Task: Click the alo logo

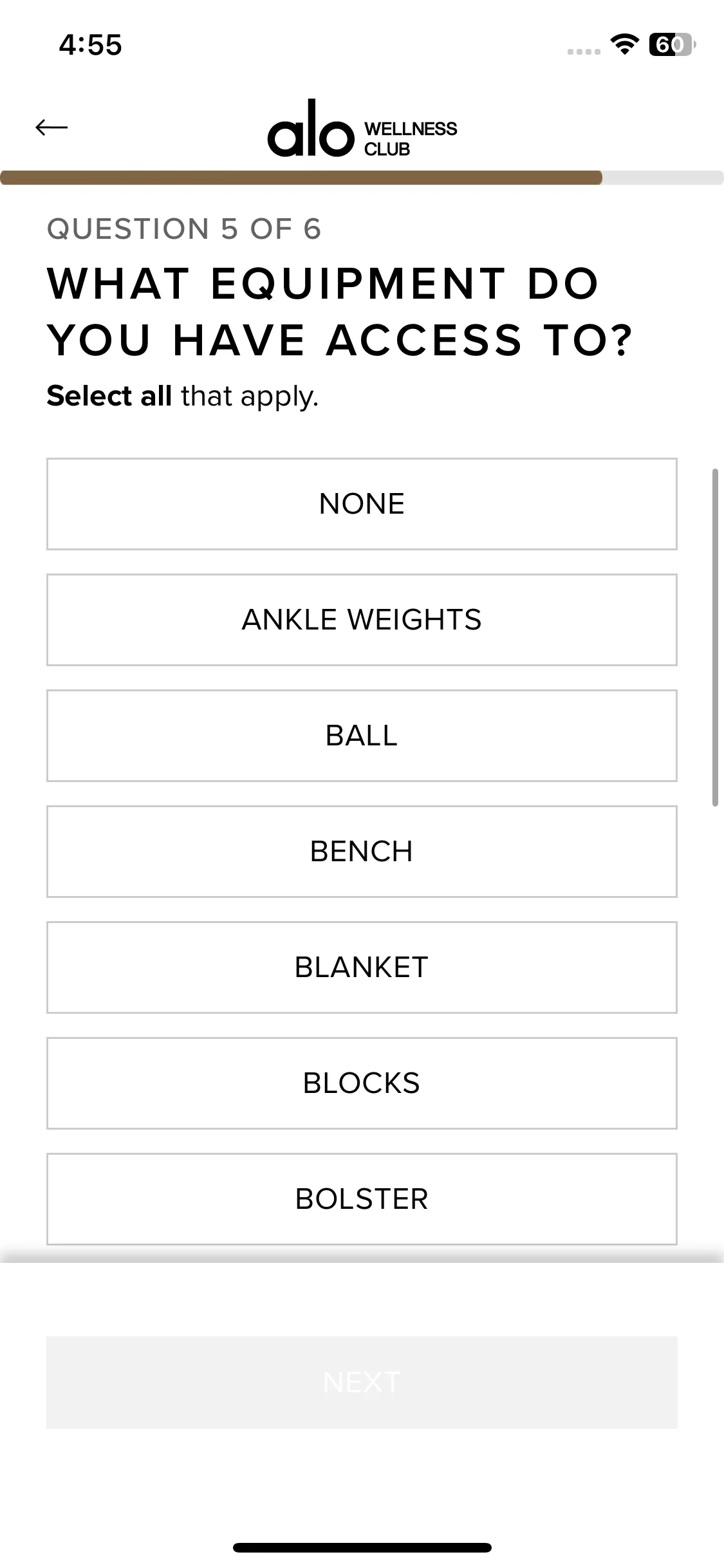Action: (311, 129)
